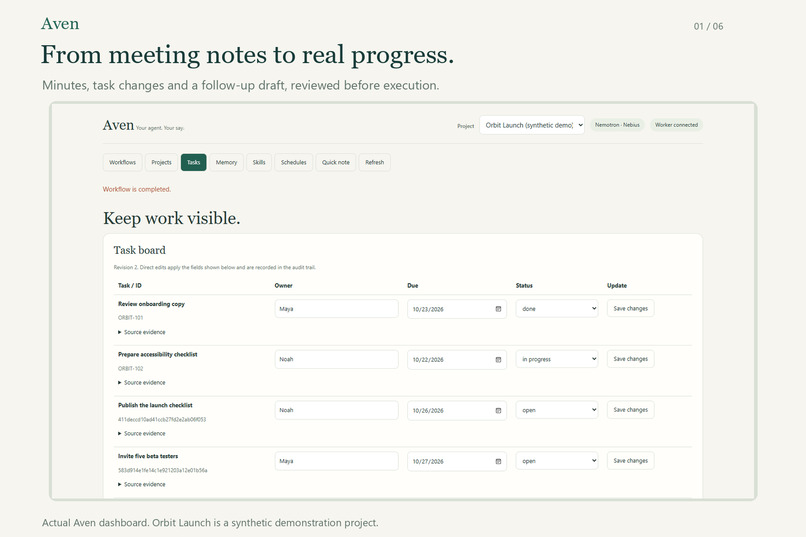Open calendar picker on 10/27/2026 due date
The width and height of the screenshot is (806, 537).
click(498, 461)
